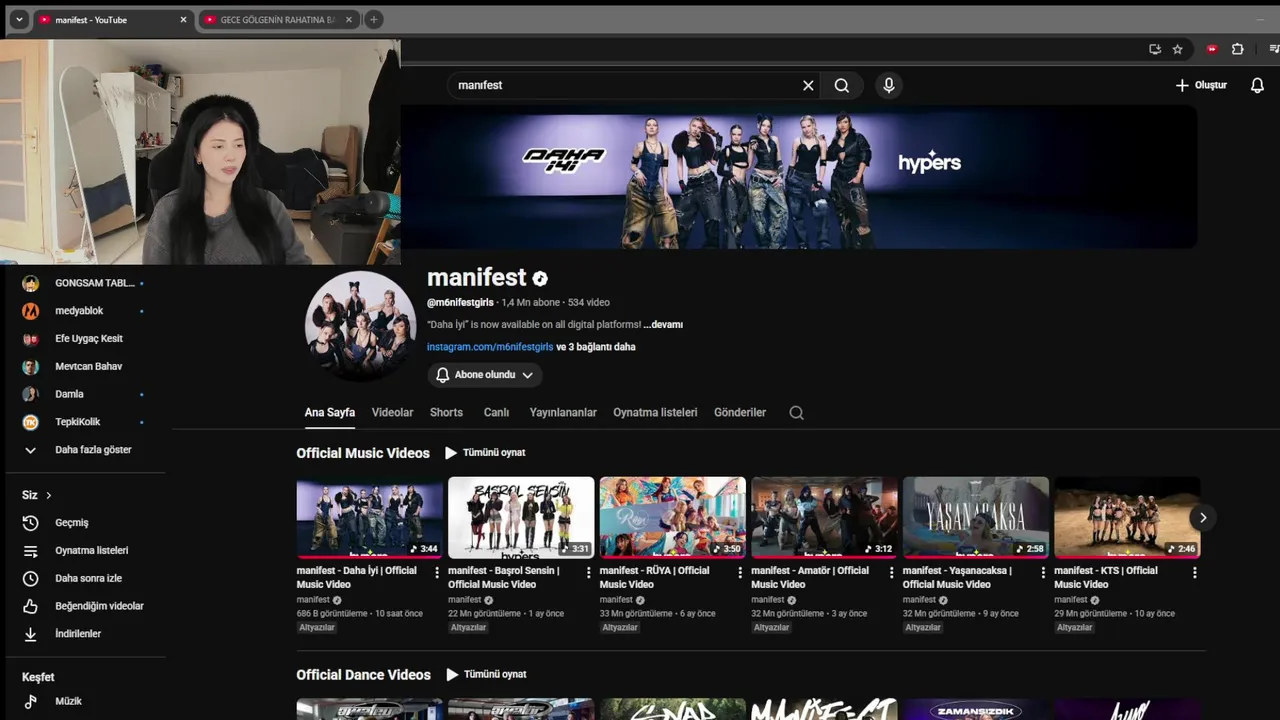Open the Shorts channel tab

pyautogui.click(x=446, y=412)
